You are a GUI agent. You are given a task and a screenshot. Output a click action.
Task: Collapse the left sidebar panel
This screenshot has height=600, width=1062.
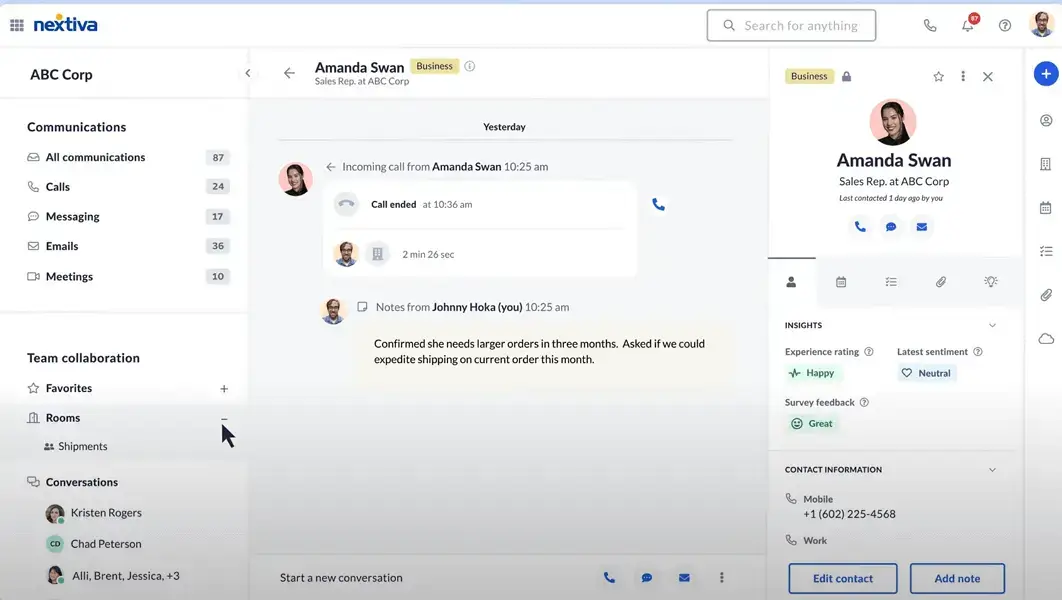tap(247, 73)
